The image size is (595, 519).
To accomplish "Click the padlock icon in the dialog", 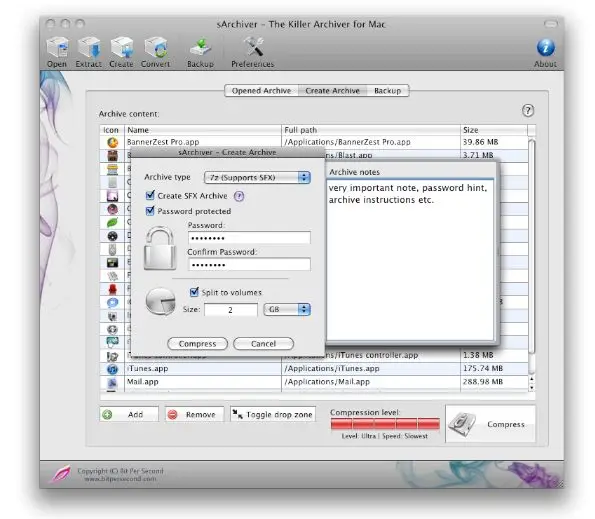I will tap(160, 248).
